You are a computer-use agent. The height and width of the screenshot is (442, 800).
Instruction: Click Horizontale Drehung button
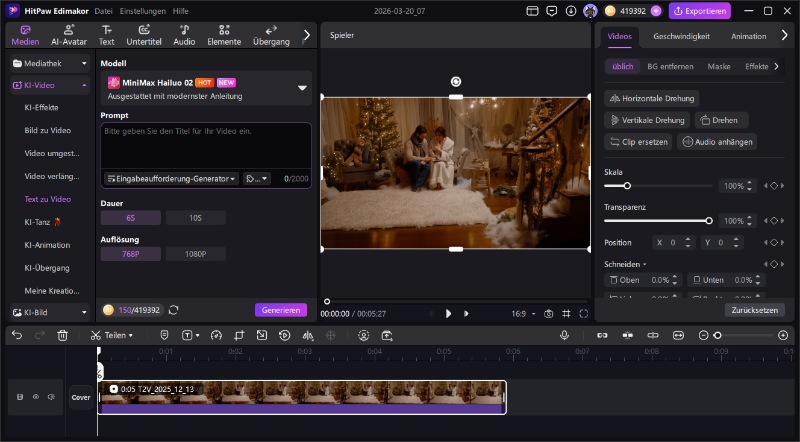click(652, 98)
